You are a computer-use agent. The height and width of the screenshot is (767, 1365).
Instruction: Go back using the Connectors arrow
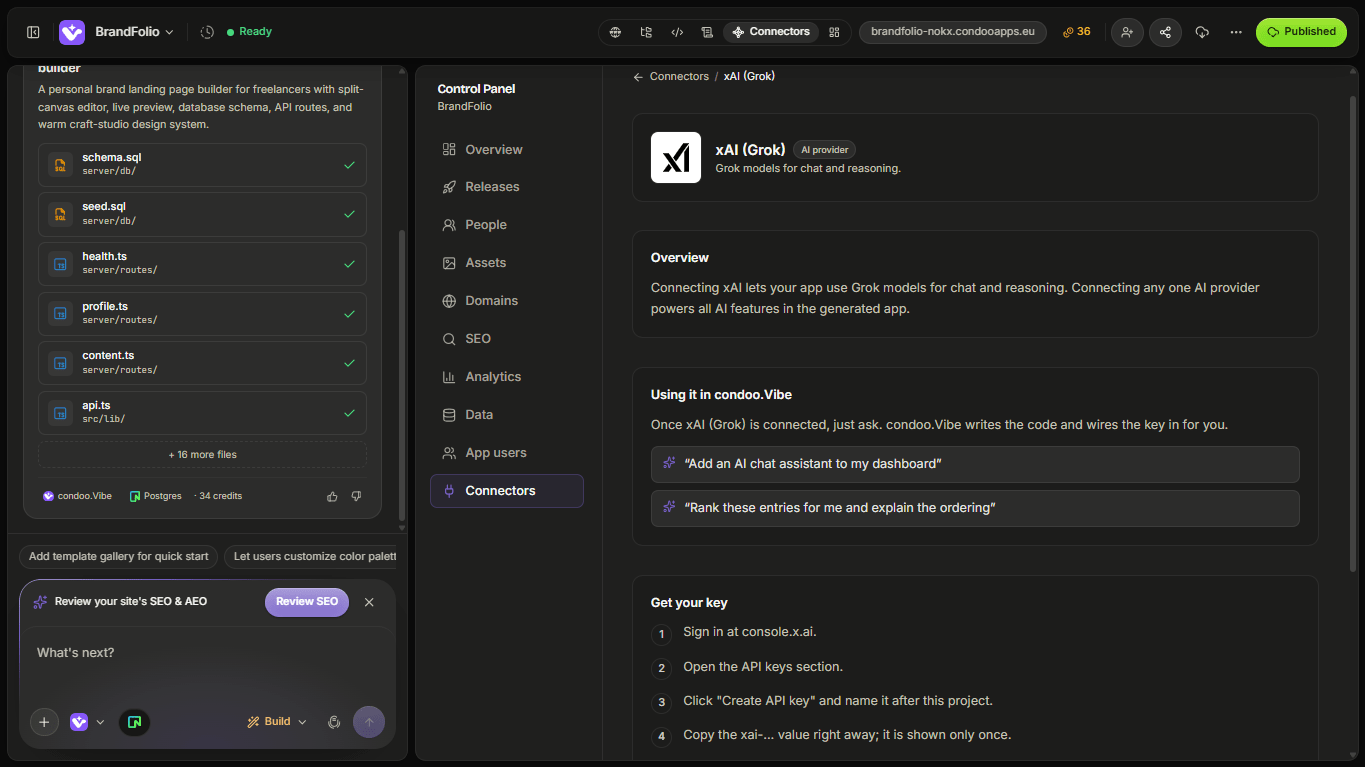point(638,77)
